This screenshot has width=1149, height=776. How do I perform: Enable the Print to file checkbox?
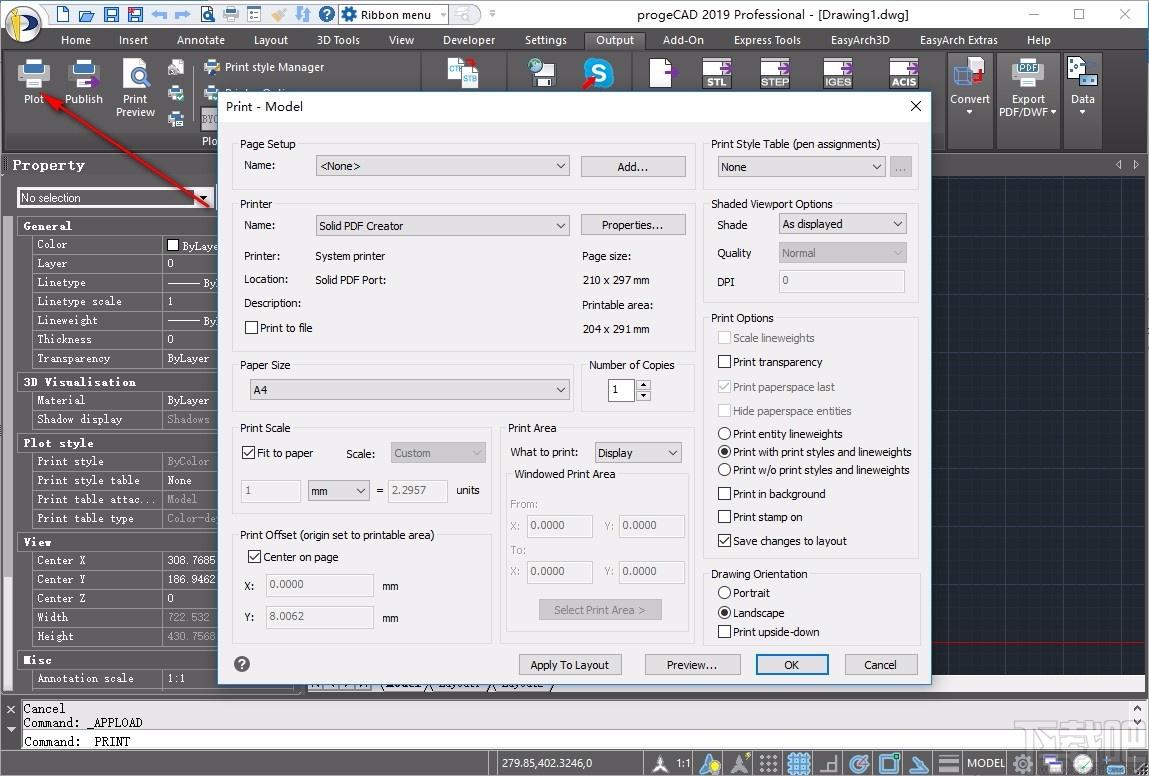pos(251,328)
